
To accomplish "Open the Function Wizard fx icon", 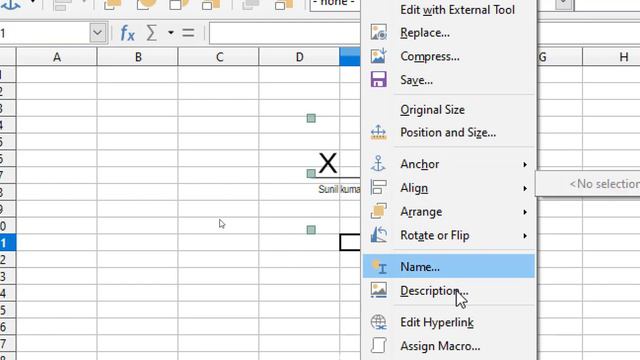I will [127, 33].
